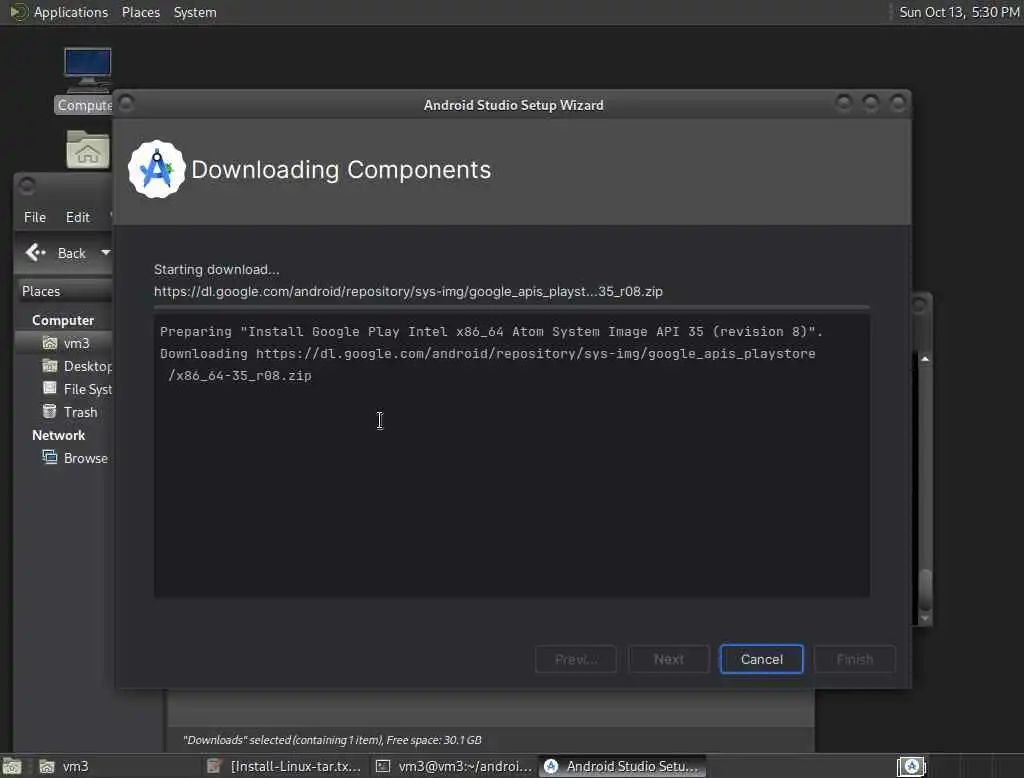Click the scrollbar up arrow behind the wizard
Viewport: 1024px width, 778px height.
tap(925, 359)
